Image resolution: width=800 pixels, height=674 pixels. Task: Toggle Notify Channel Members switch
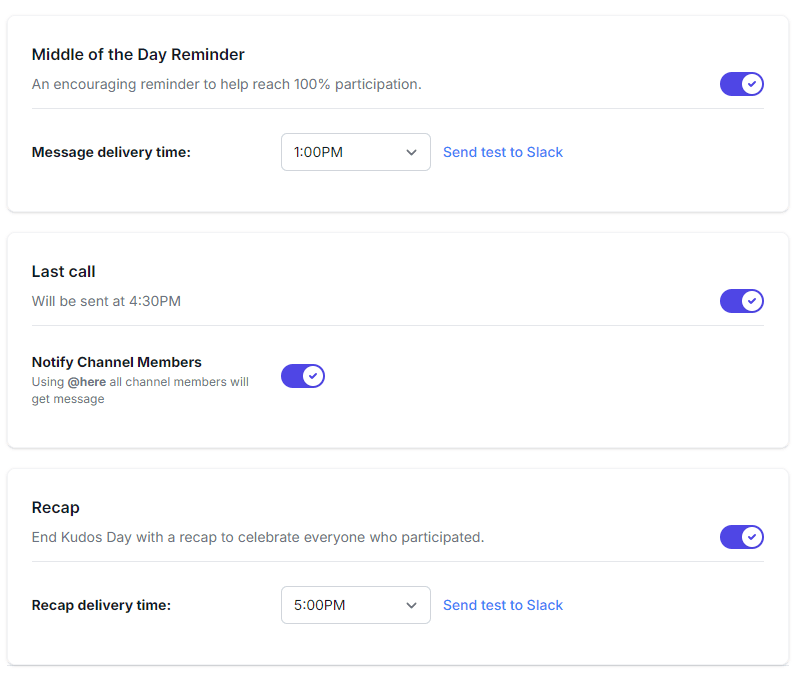[x=302, y=376]
